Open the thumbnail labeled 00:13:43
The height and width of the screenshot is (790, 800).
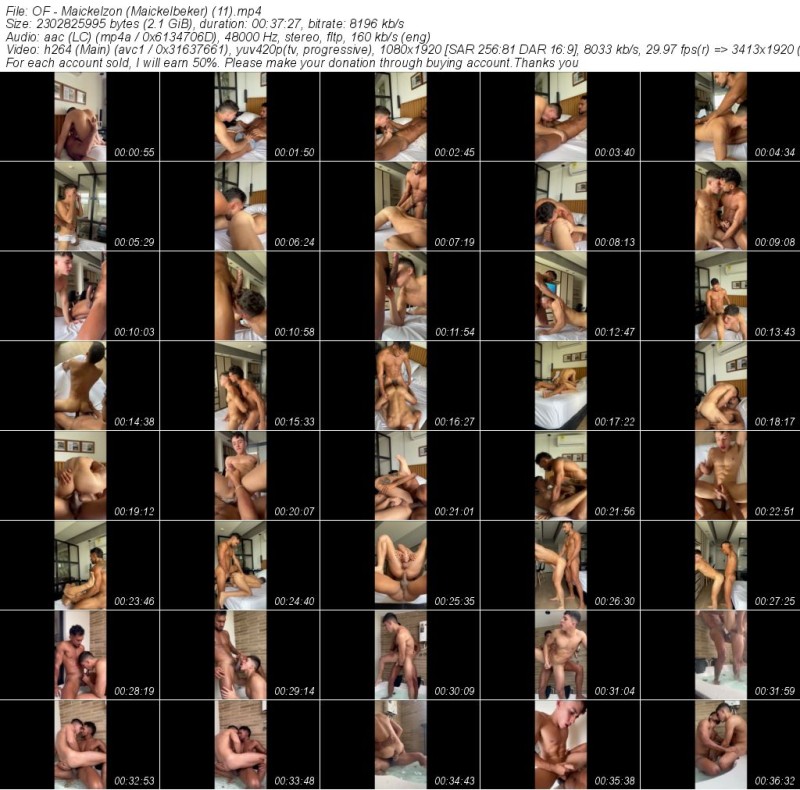[x=720, y=296]
